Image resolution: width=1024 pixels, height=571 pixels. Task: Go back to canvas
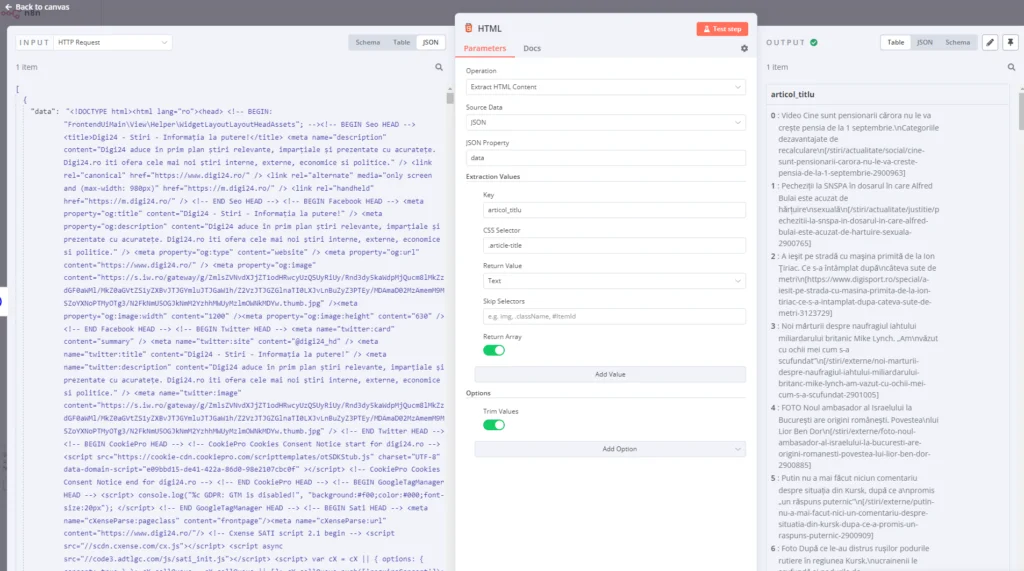pos(37,7)
